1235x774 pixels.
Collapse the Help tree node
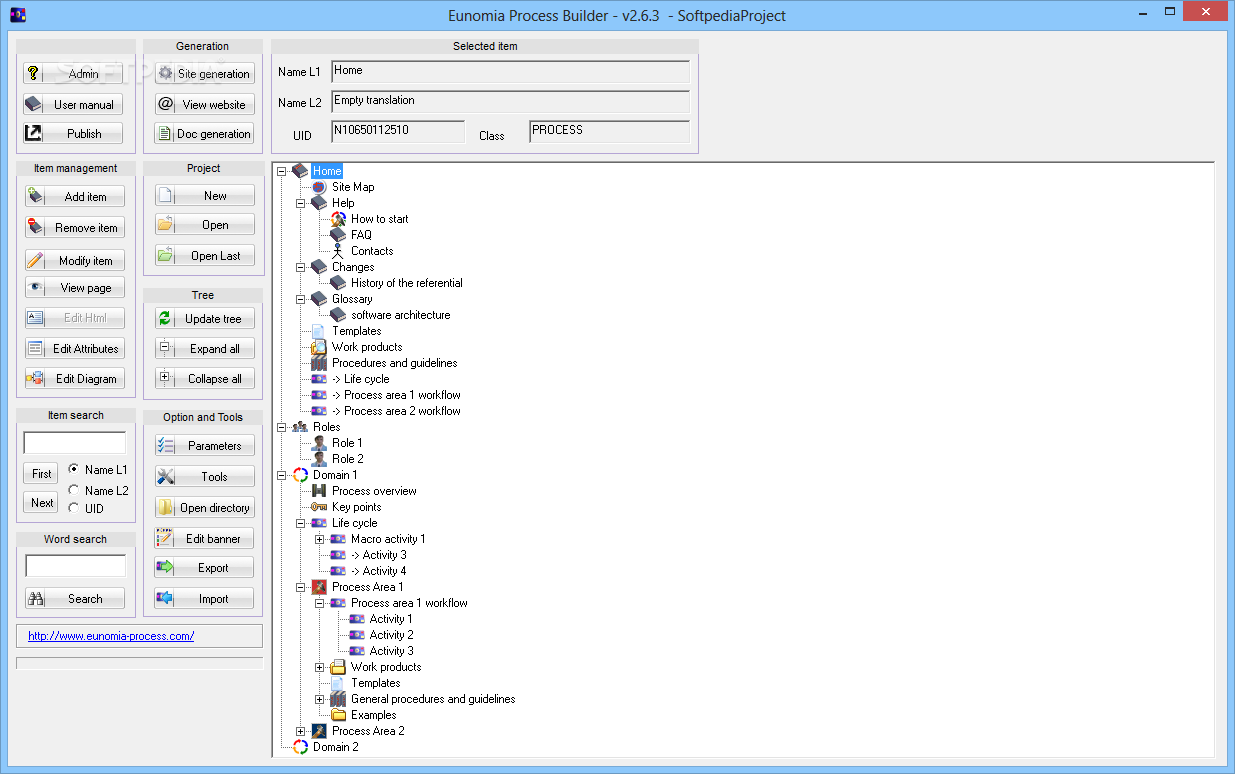[x=301, y=203]
